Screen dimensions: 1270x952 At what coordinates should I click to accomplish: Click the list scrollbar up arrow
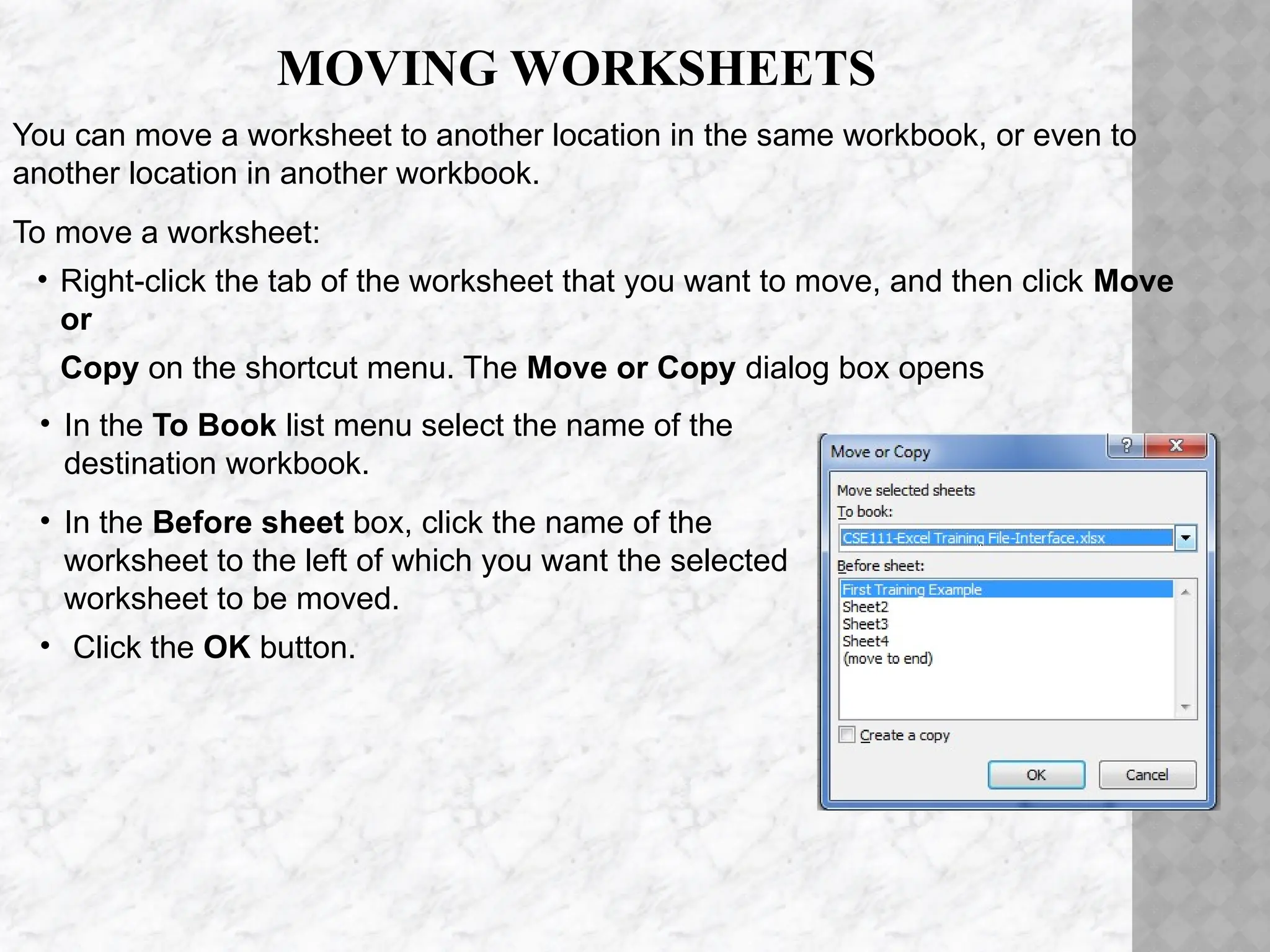pos(1185,593)
